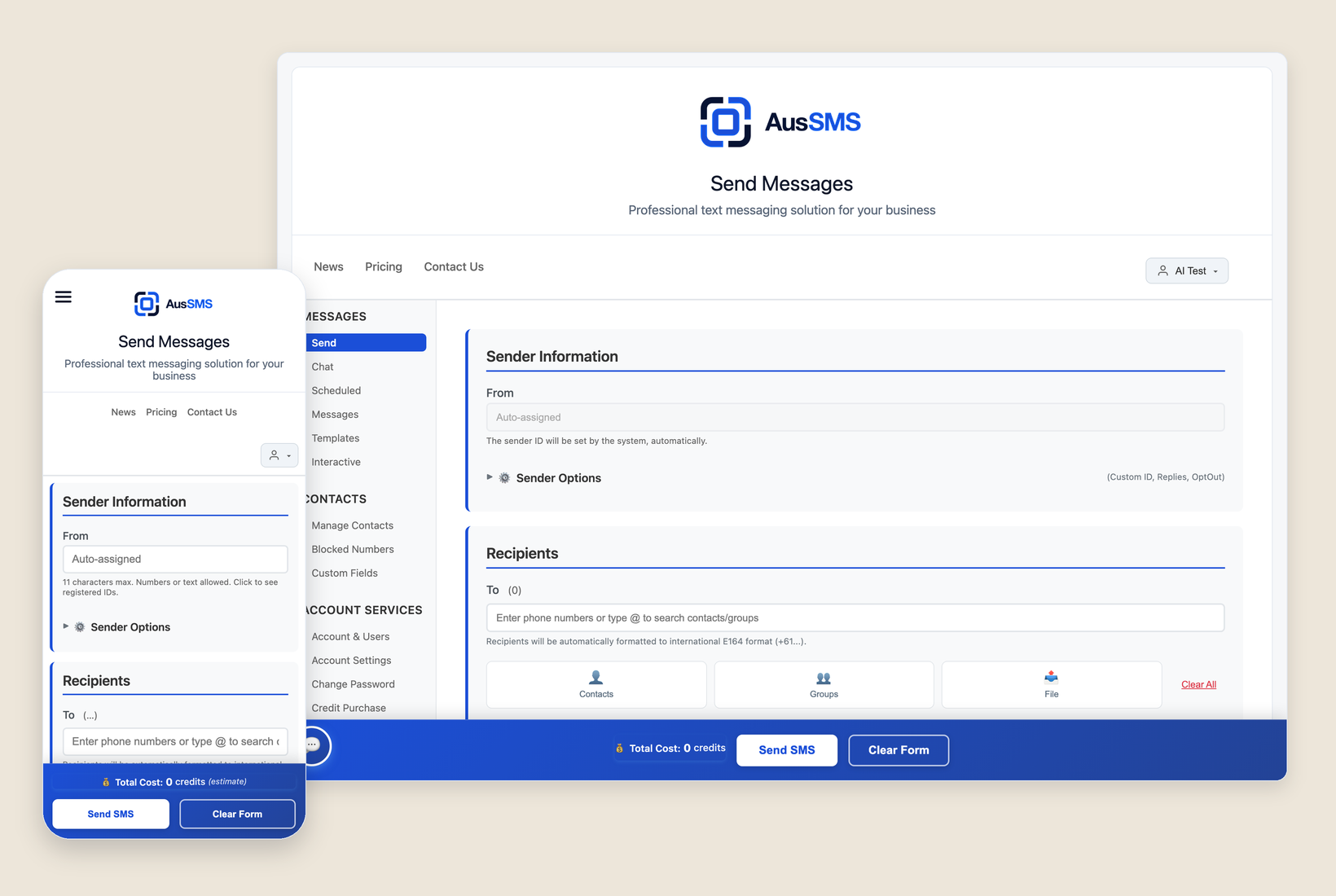Open Contact Us link in mobile view
The width and height of the screenshot is (1336, 896).
(212, 412)
